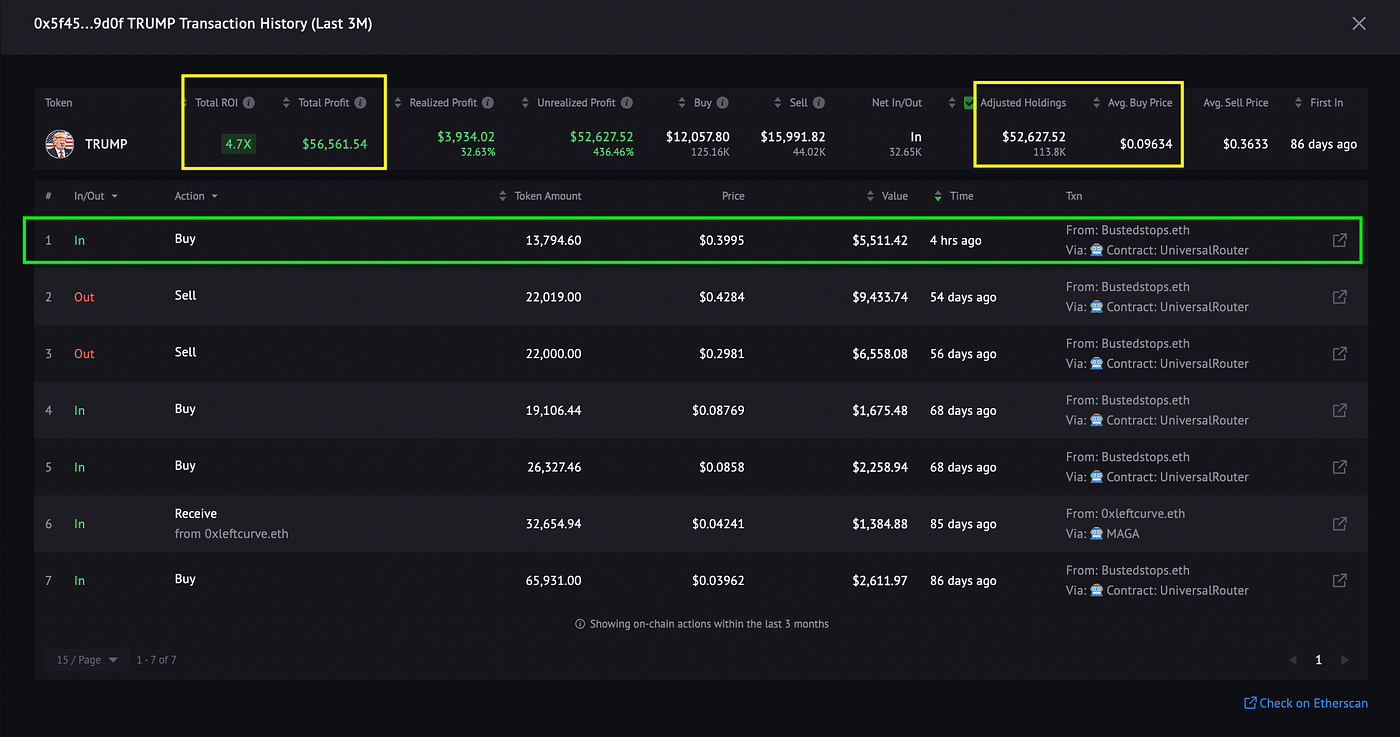Sort transactions by Time column

click(x=953, y=196)
